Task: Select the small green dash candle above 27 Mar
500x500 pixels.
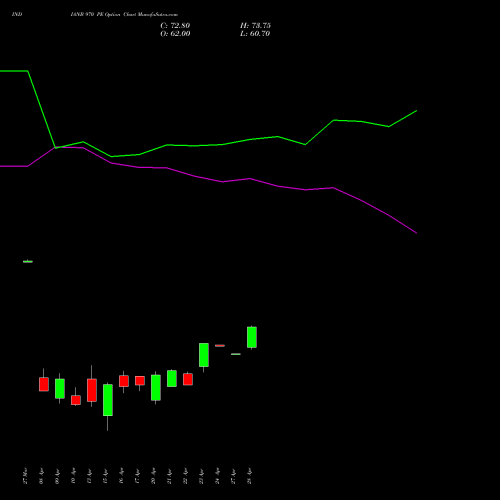Action: tap(28, 262)
